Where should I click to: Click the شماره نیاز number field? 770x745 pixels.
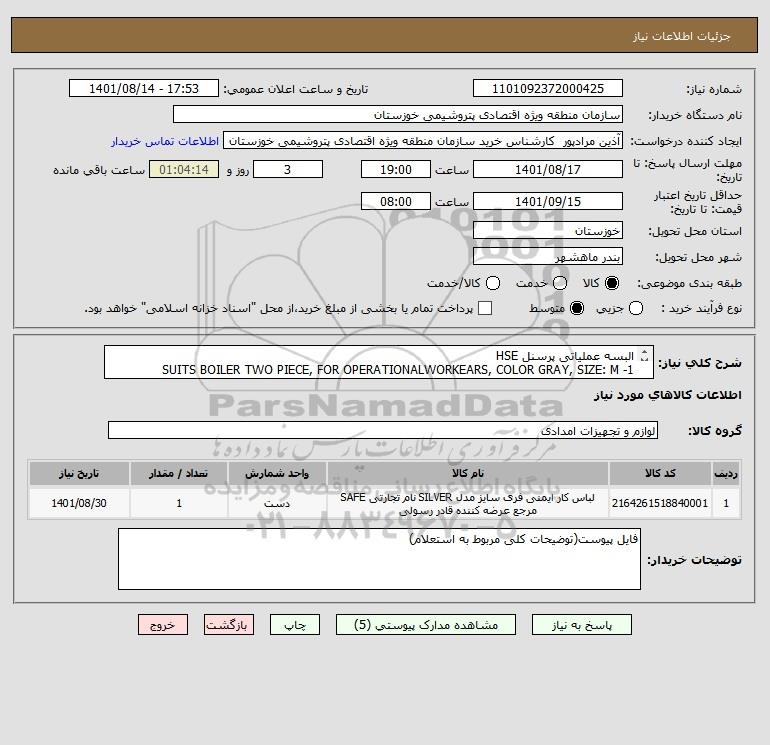pos(548,88)
